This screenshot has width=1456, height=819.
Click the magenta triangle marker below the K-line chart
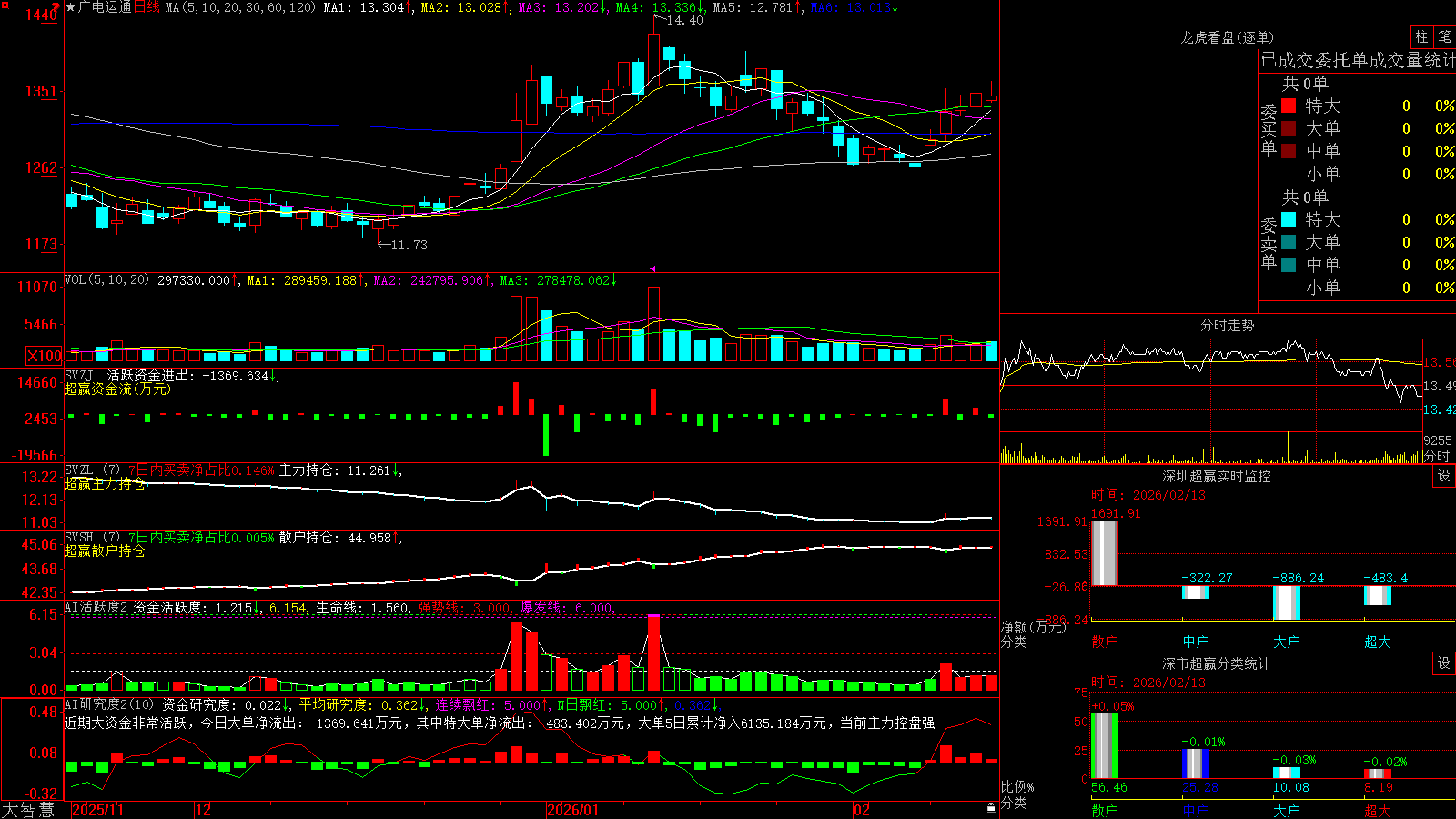point(652,268)
